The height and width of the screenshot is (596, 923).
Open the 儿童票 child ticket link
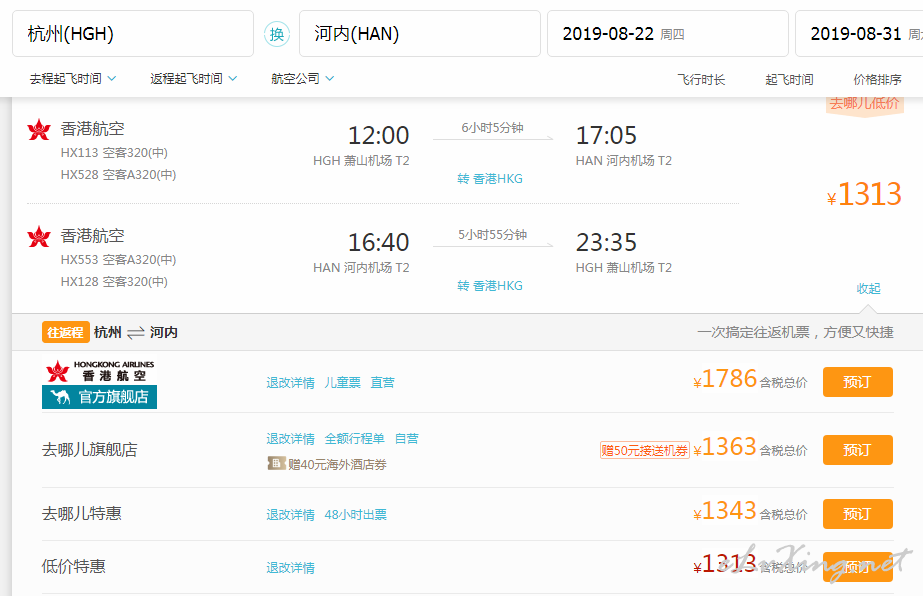click(343, 383)
